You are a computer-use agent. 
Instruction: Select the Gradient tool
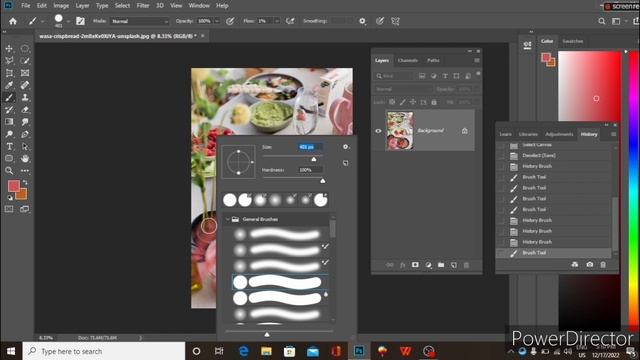9,122
